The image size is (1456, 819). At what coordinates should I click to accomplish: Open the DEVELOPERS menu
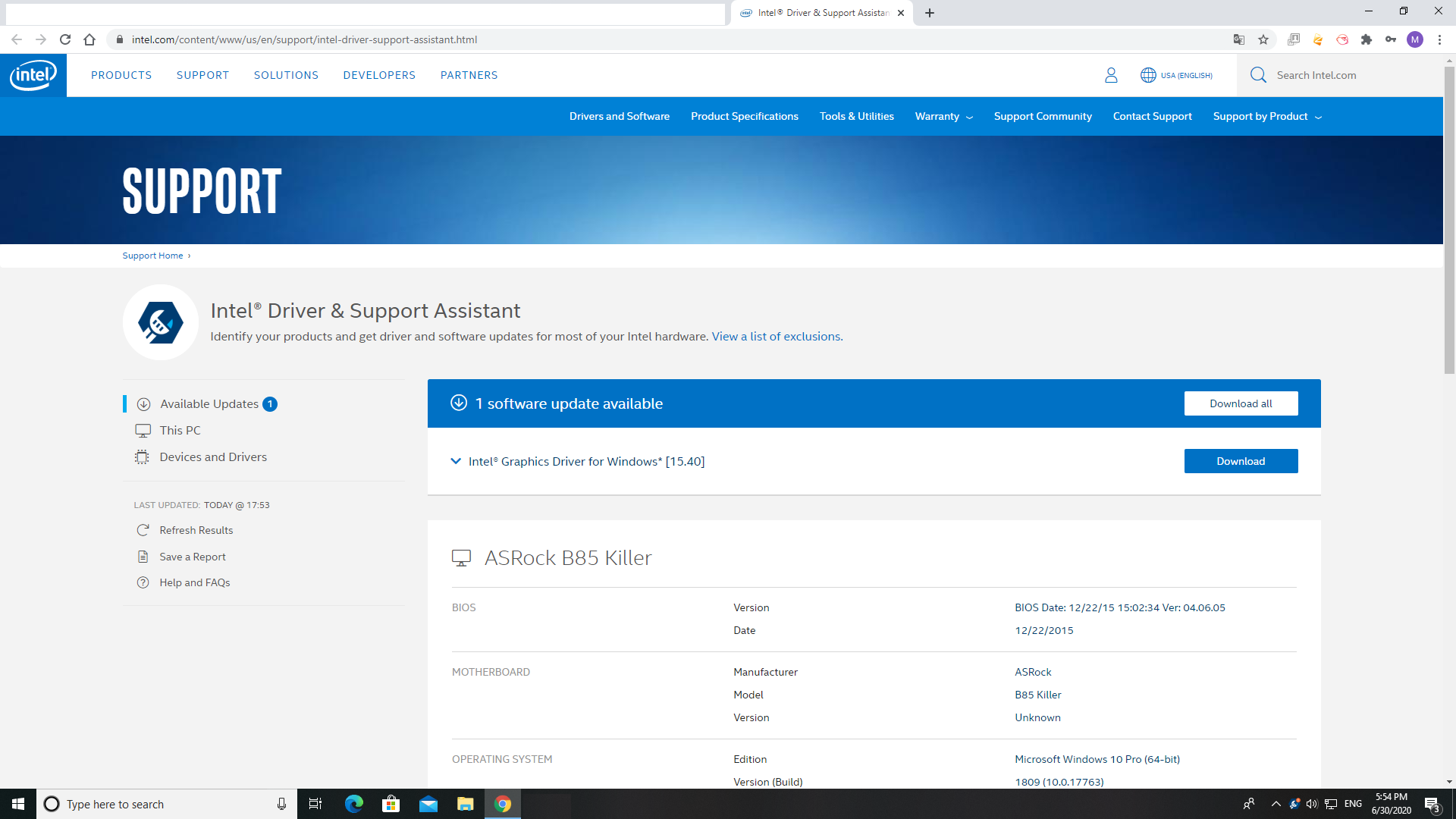tap(379, 75)
